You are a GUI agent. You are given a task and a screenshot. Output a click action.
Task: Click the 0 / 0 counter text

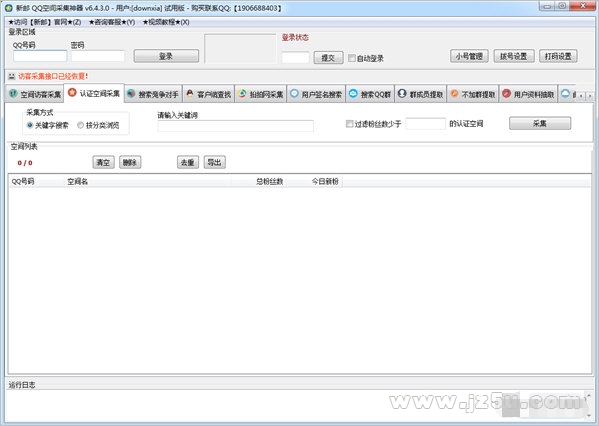pos(25,163)
